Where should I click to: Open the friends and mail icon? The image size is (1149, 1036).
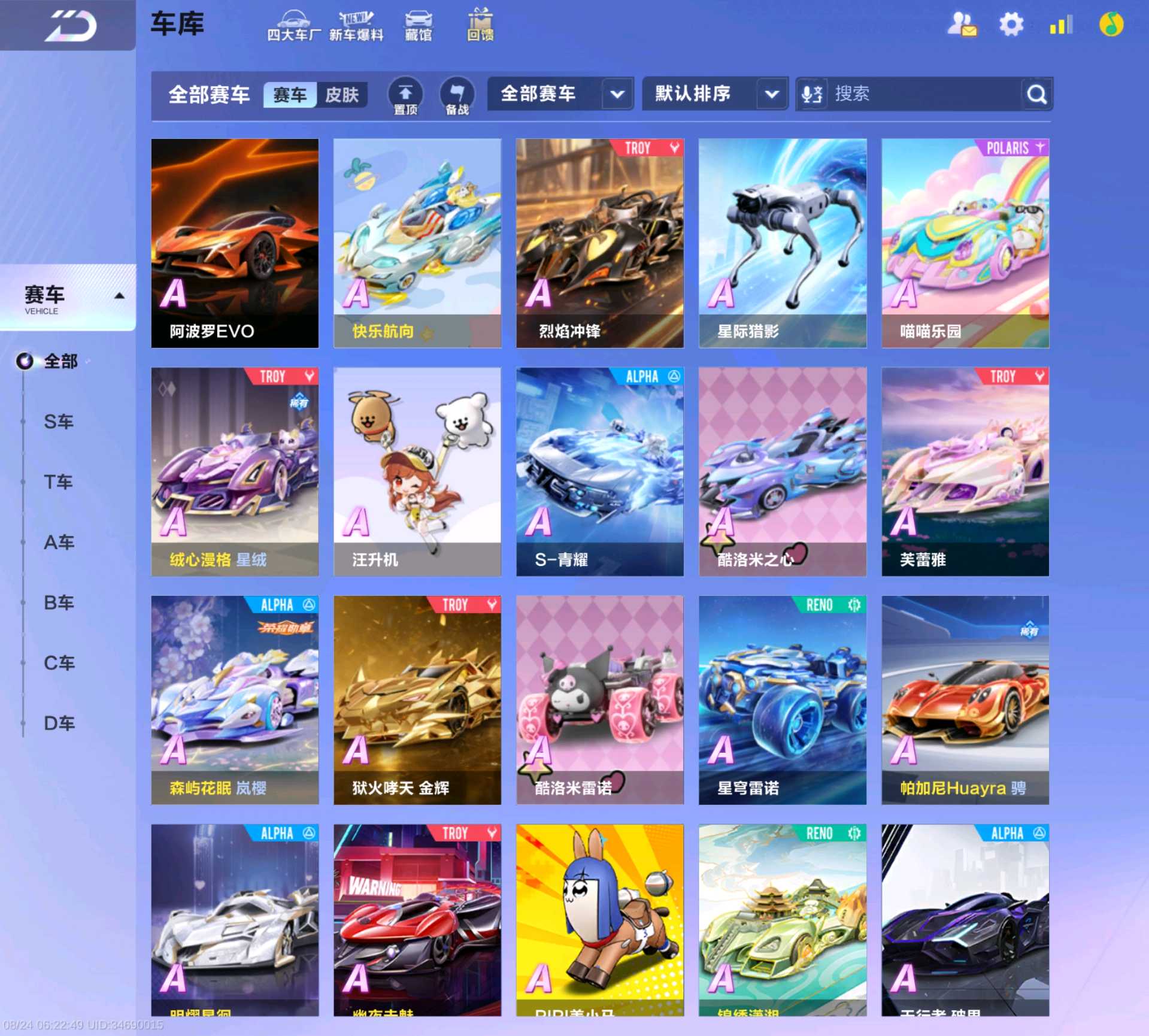(x=962, y=25)
